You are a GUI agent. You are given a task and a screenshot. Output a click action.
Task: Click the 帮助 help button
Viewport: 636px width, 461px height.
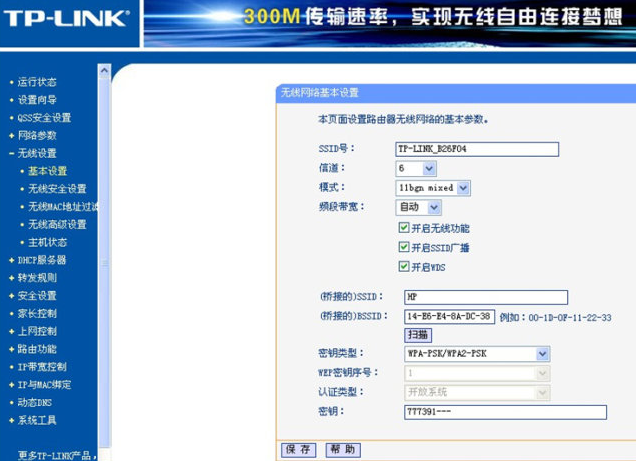point(343,450)
